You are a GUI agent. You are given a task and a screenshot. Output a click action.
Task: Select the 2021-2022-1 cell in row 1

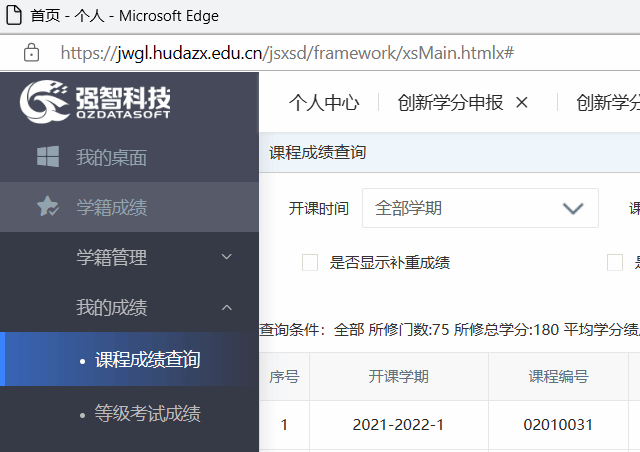(x=398, y=425)
